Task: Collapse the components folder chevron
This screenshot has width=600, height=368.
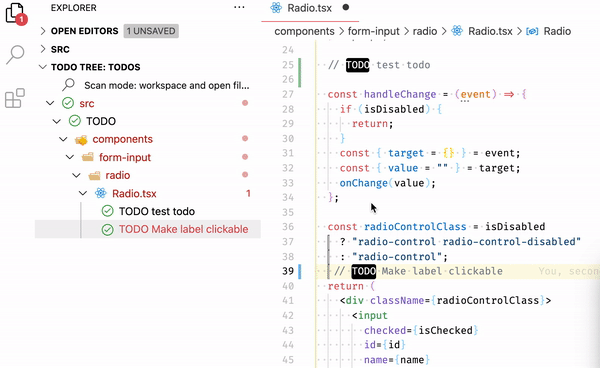Action: coord(63,139)
